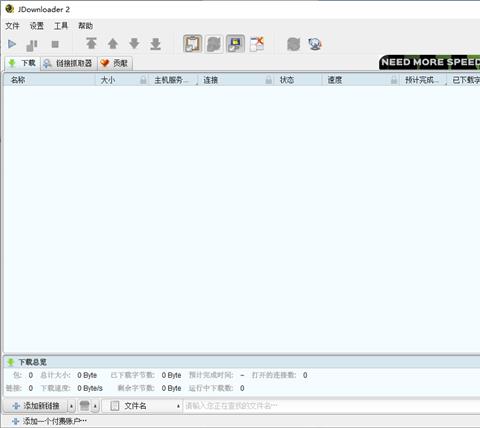The height and width of the screenshot is (428, 480).
Task: Click lock icon in 大小 column header
Action: 143,80
